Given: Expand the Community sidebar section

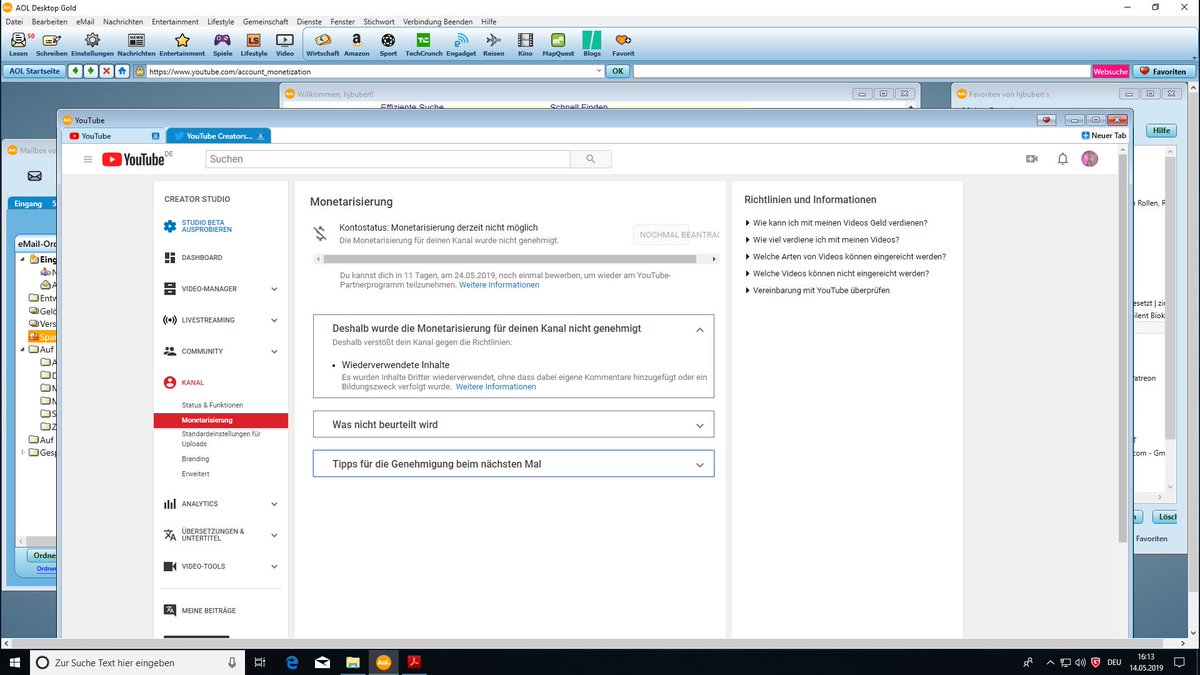Looking at the screenshot, I should pyautogui.click(x=274, y=351).
